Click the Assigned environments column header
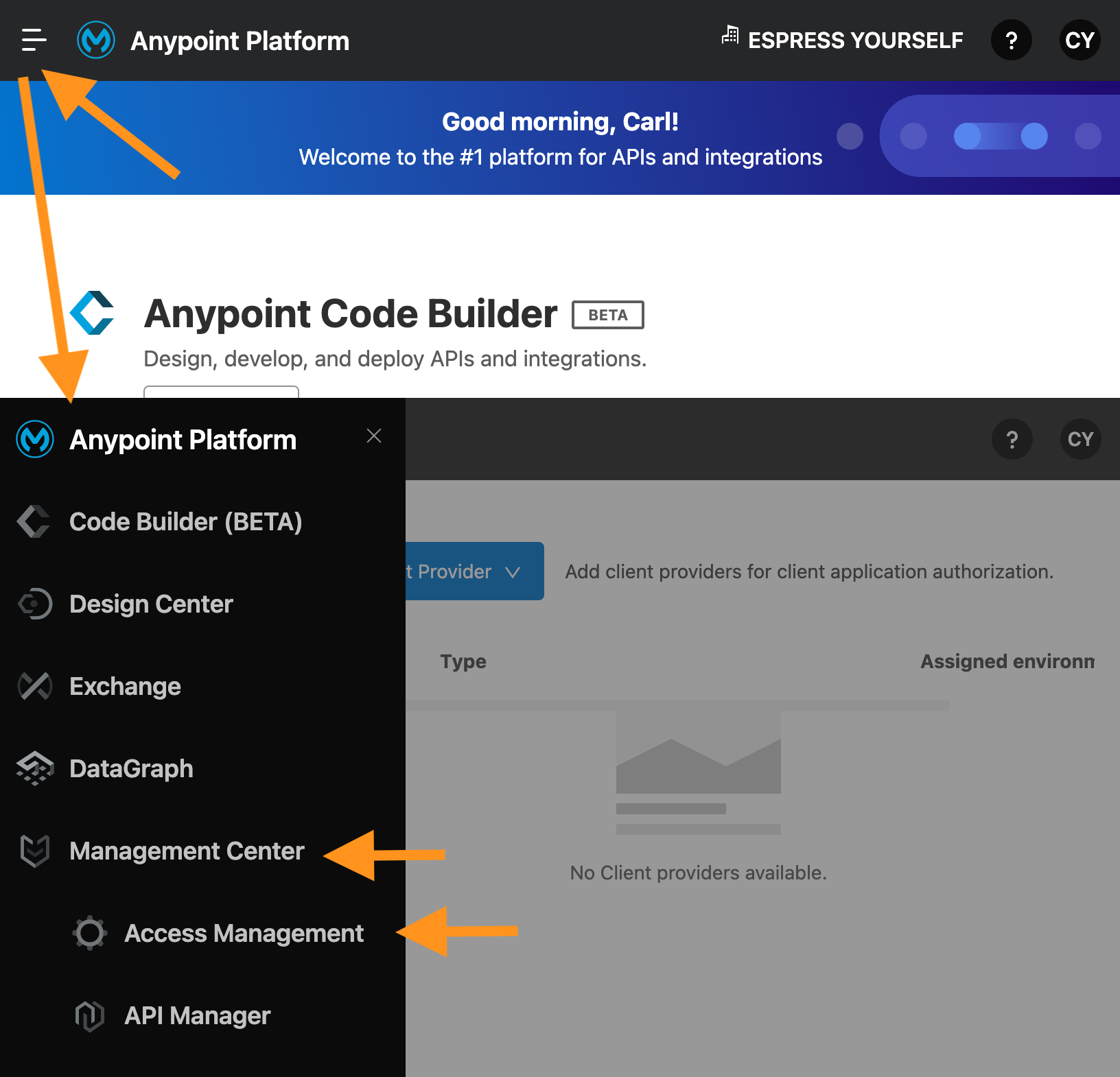Image resolution: width=1120 pixels, height=1077 pixels. [x=1007, y=661]
